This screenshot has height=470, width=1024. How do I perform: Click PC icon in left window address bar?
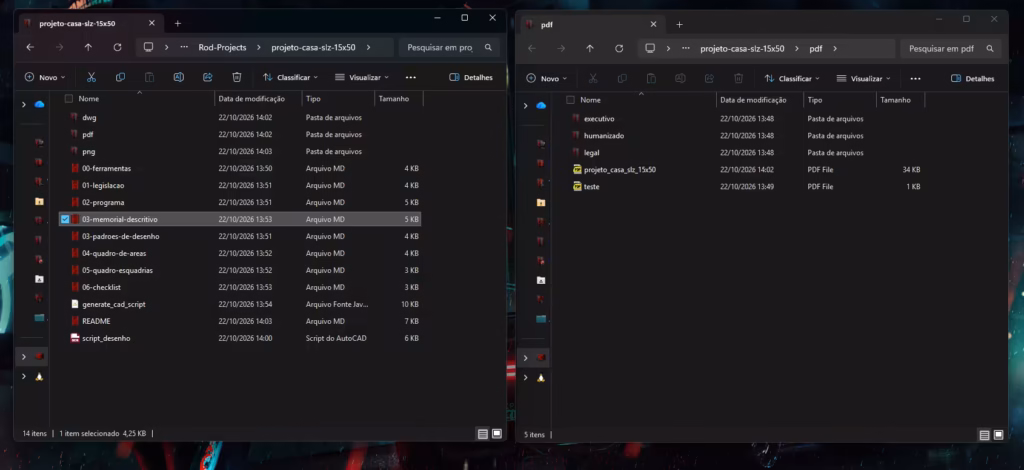pyautogui.click(x=148, y=48)
